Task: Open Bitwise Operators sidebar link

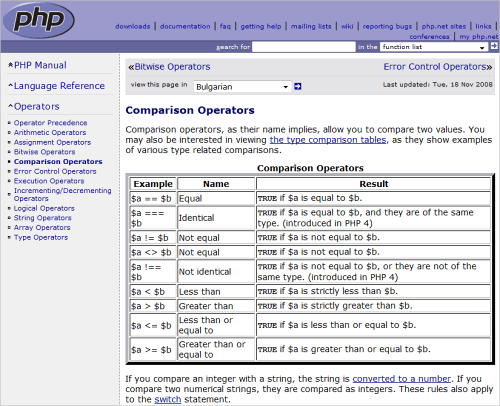Action: click(x=44, y=152)
